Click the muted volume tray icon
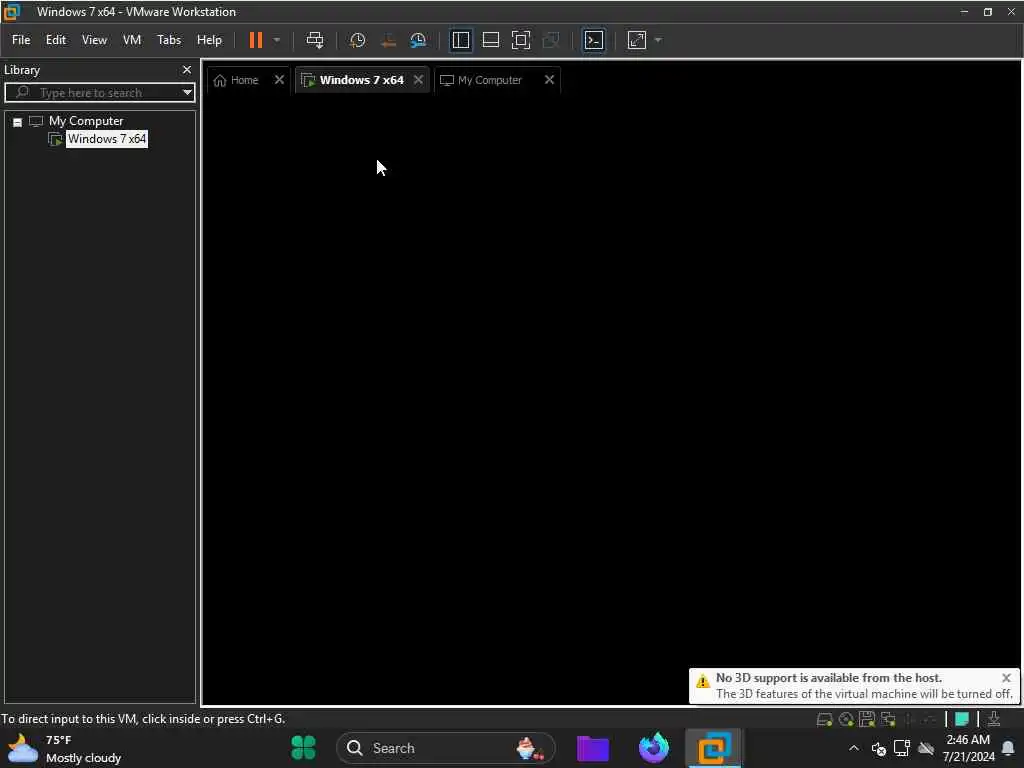The image size is (1024, 768). 878,748
